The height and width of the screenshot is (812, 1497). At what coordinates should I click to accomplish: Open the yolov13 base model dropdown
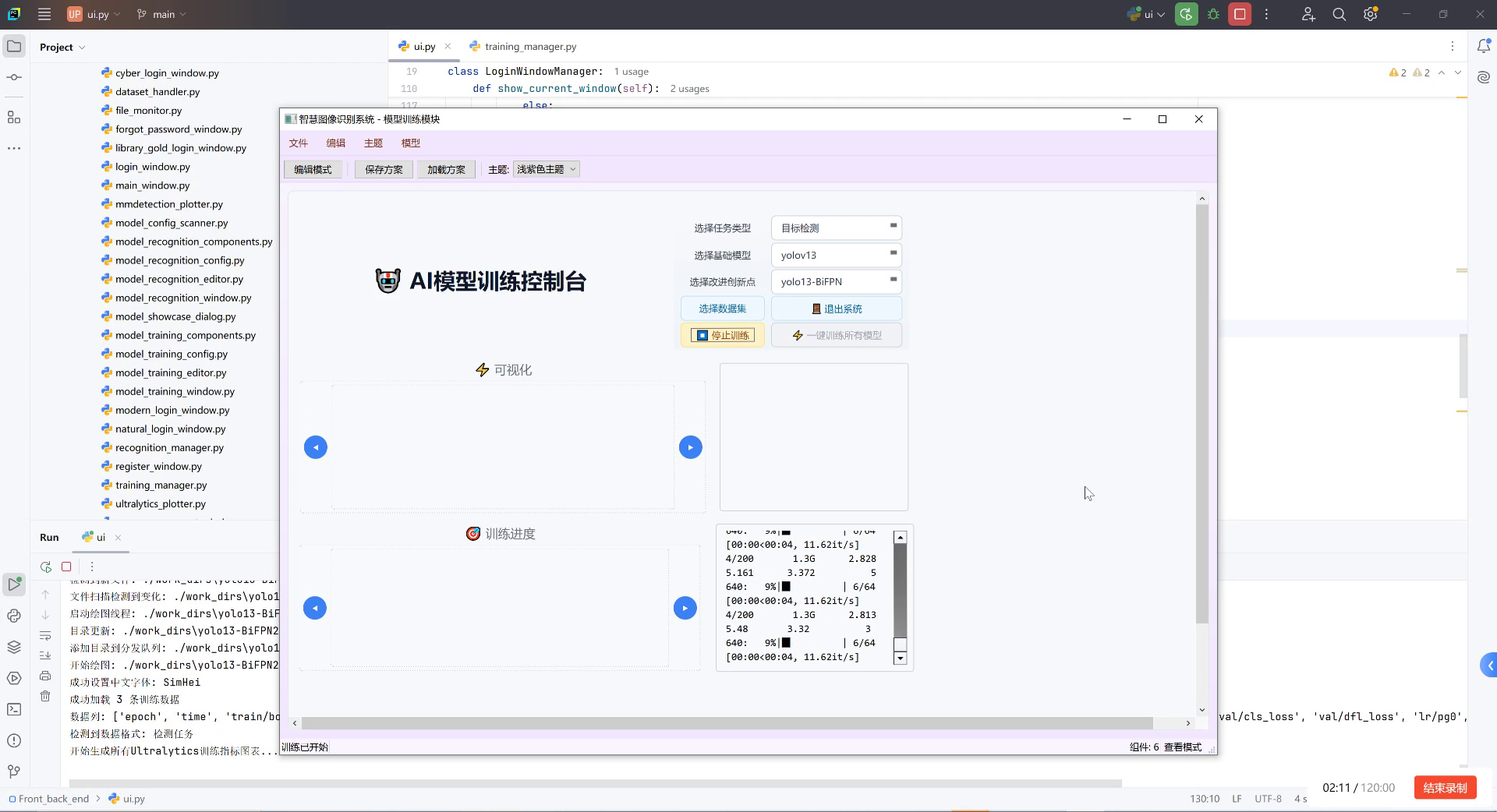pyautogui.click(x=835, y=255)
